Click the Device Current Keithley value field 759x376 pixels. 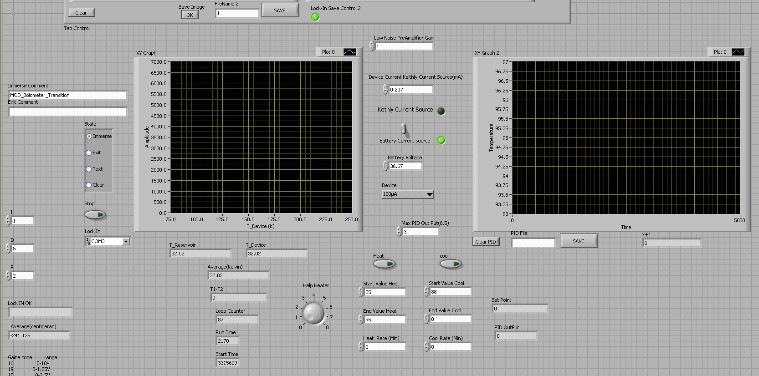click(x=410, y=90)
